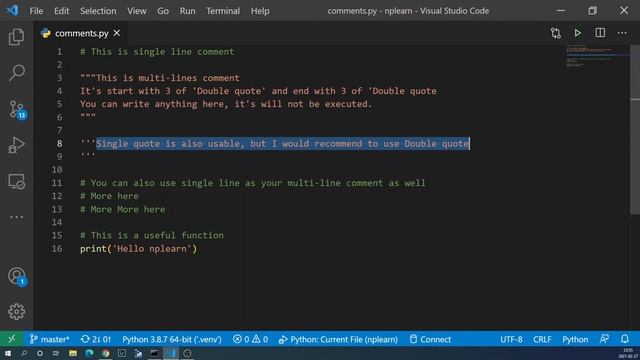Image resolution: width=640 pixels, height=360 pixels.
Task: Click '# This is a useful function' line
Action: 152,236
